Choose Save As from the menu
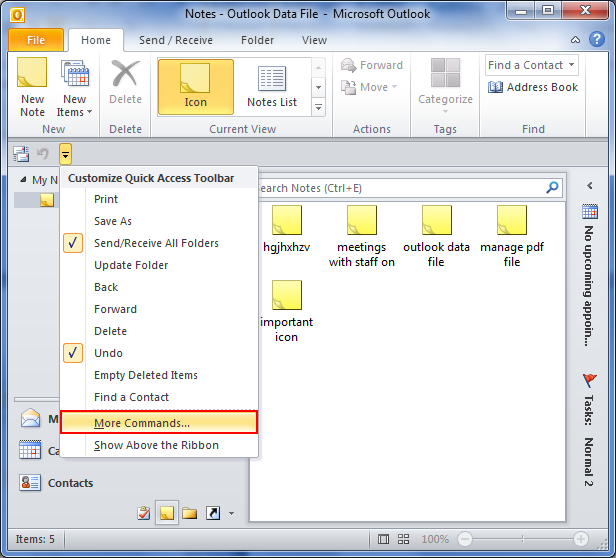The height and width of the screenshot is (558, 616). (159, 221)
